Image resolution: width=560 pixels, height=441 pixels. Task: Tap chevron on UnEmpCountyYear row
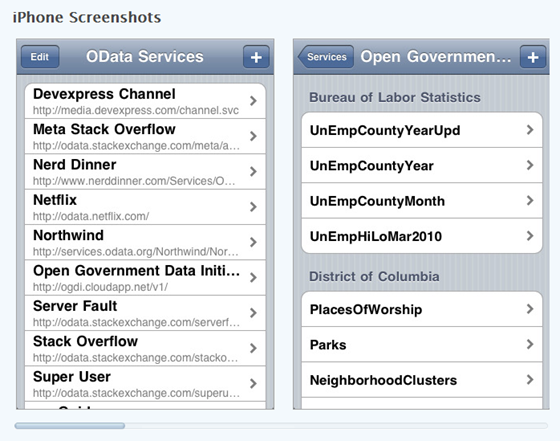530,165
